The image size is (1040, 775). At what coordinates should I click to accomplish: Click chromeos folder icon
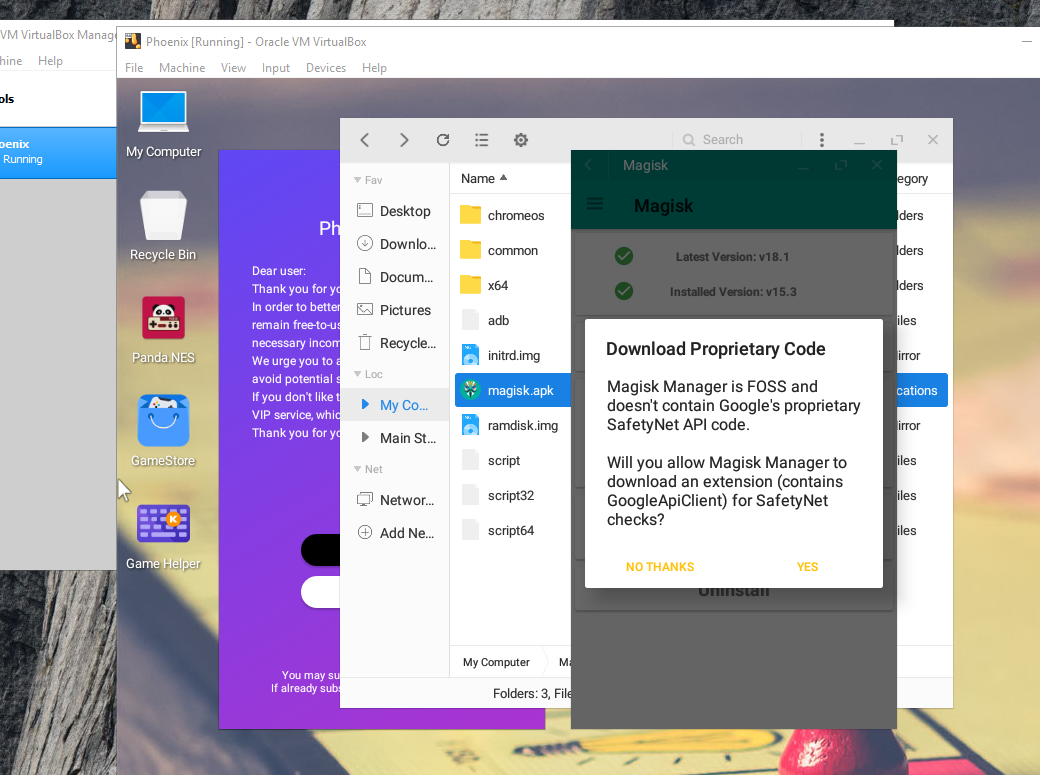point(470,215)
